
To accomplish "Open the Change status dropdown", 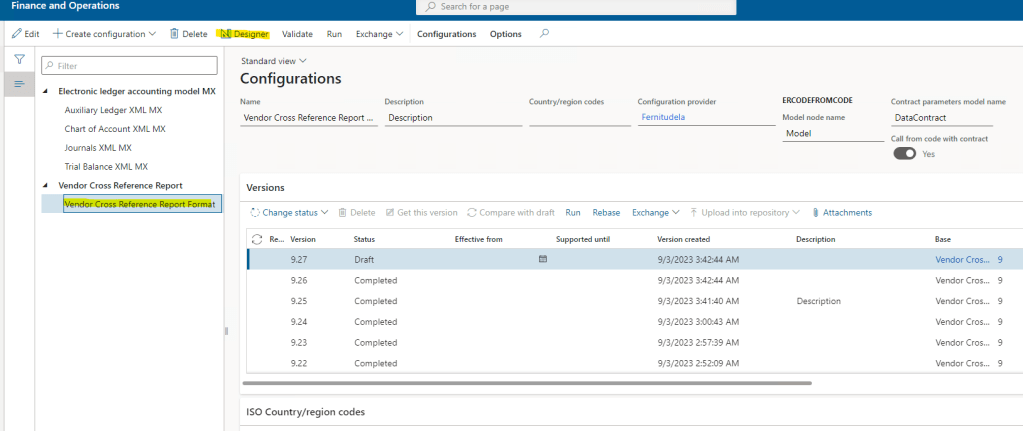I will (289, 212).
